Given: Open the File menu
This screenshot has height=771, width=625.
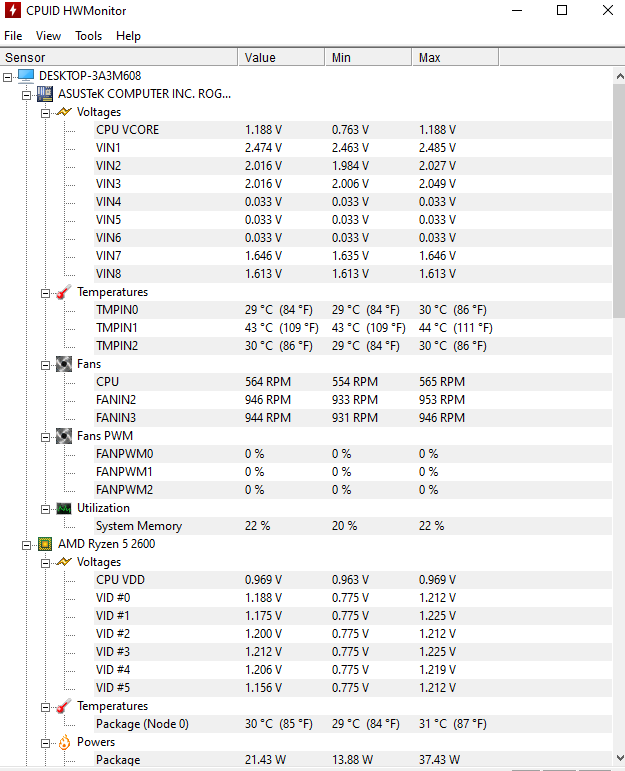Looking at the screenshot, I should tap(13, 36).
